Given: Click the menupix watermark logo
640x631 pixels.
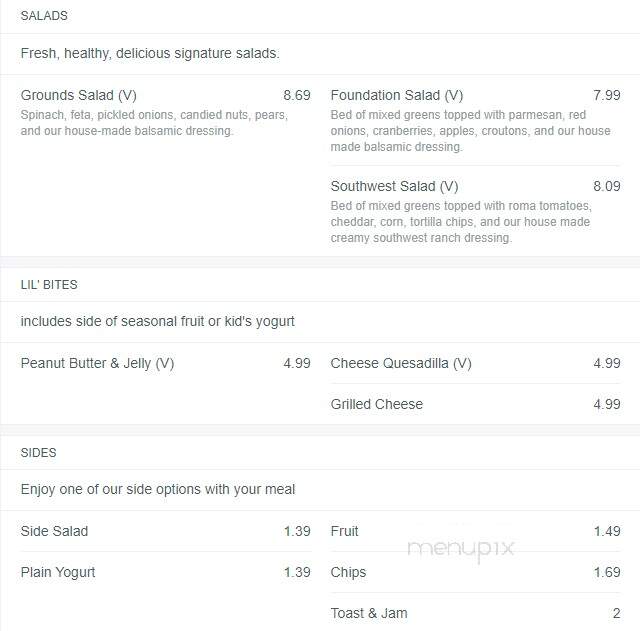Looking at the screenshot, I should (461, 549).
